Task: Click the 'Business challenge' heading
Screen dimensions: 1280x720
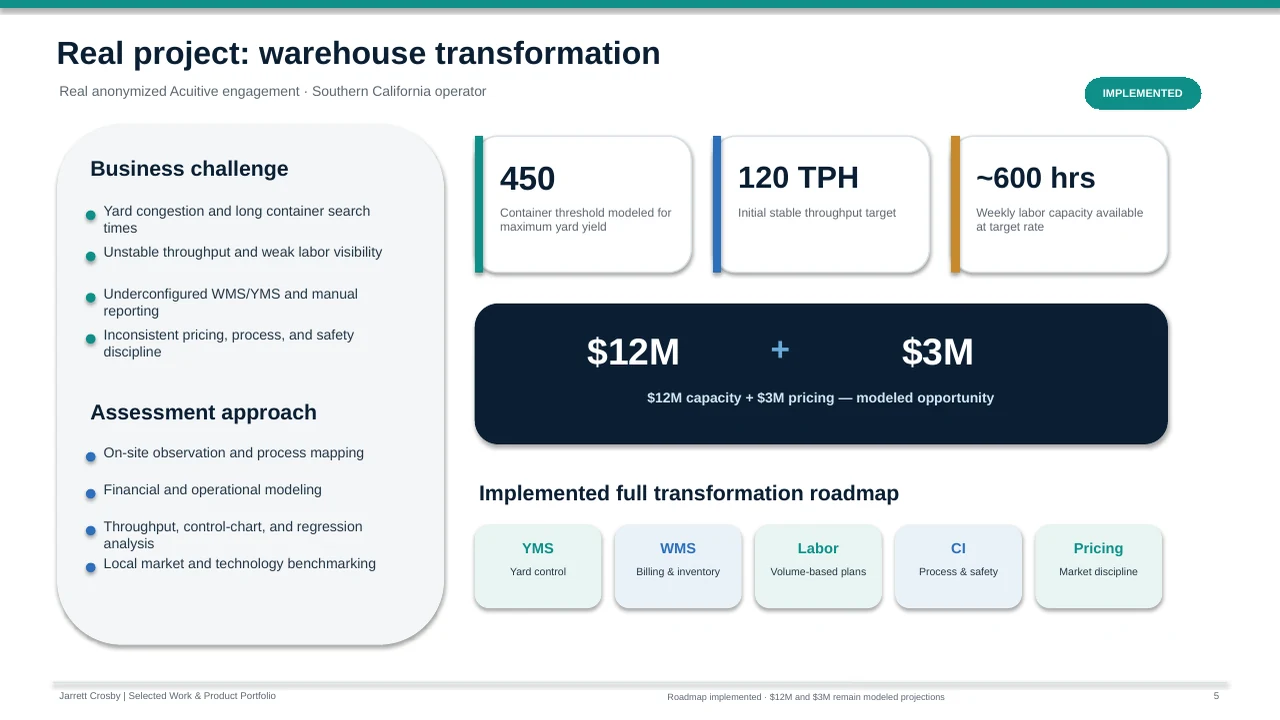Action: (x=189, y=169)
